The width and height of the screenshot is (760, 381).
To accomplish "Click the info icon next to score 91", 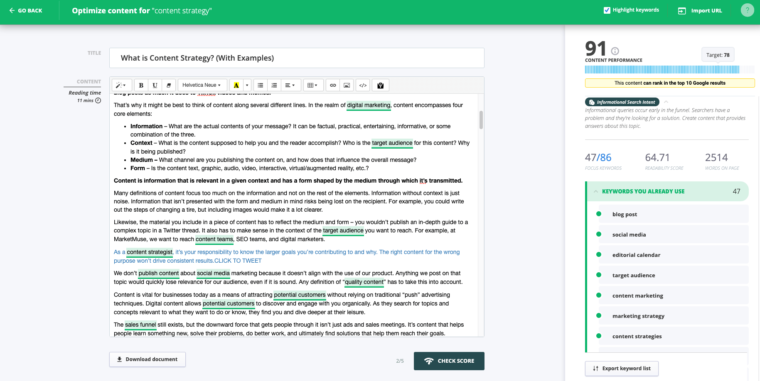I will coord(615,51).
